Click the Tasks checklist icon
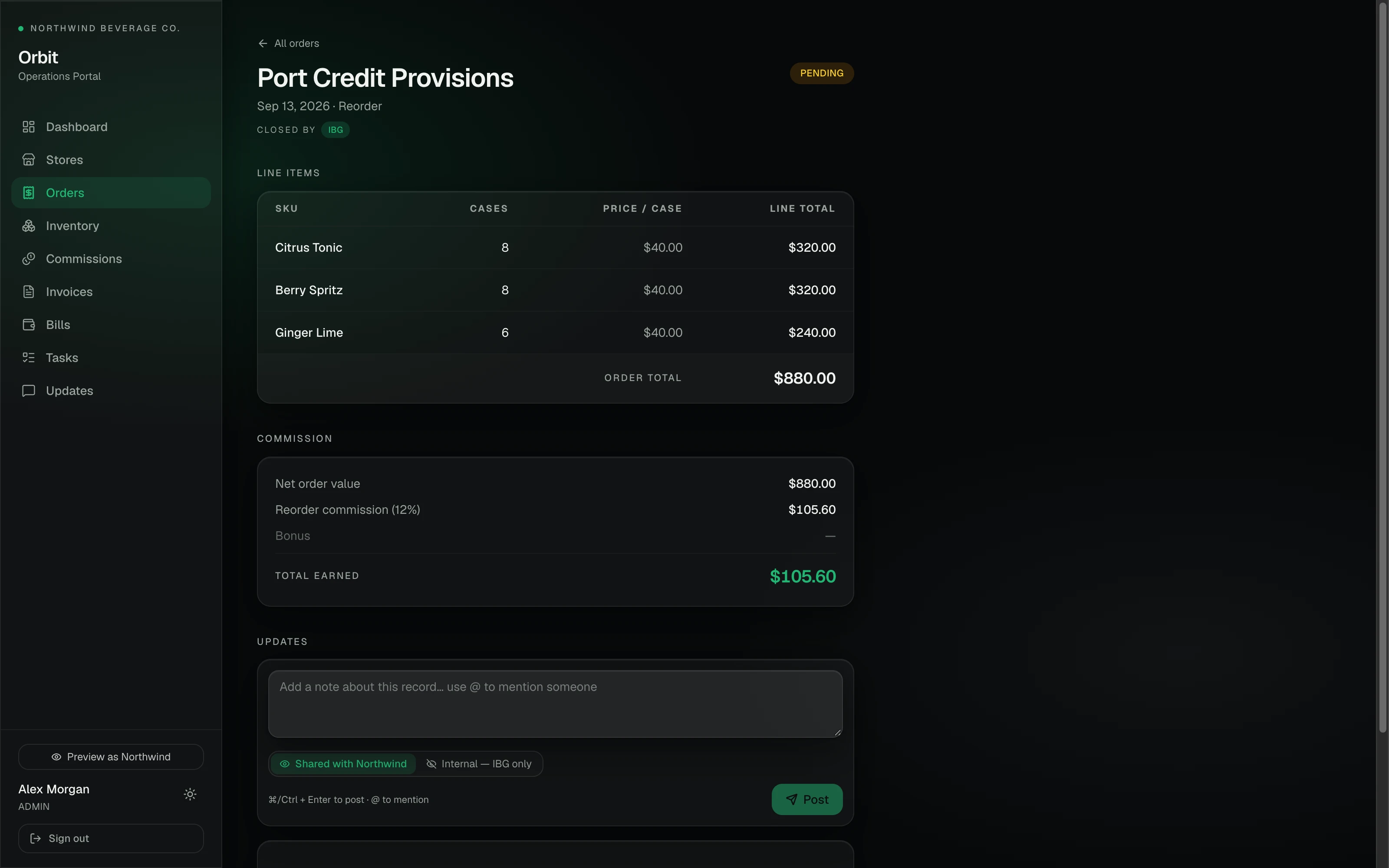 click(29, 358)
